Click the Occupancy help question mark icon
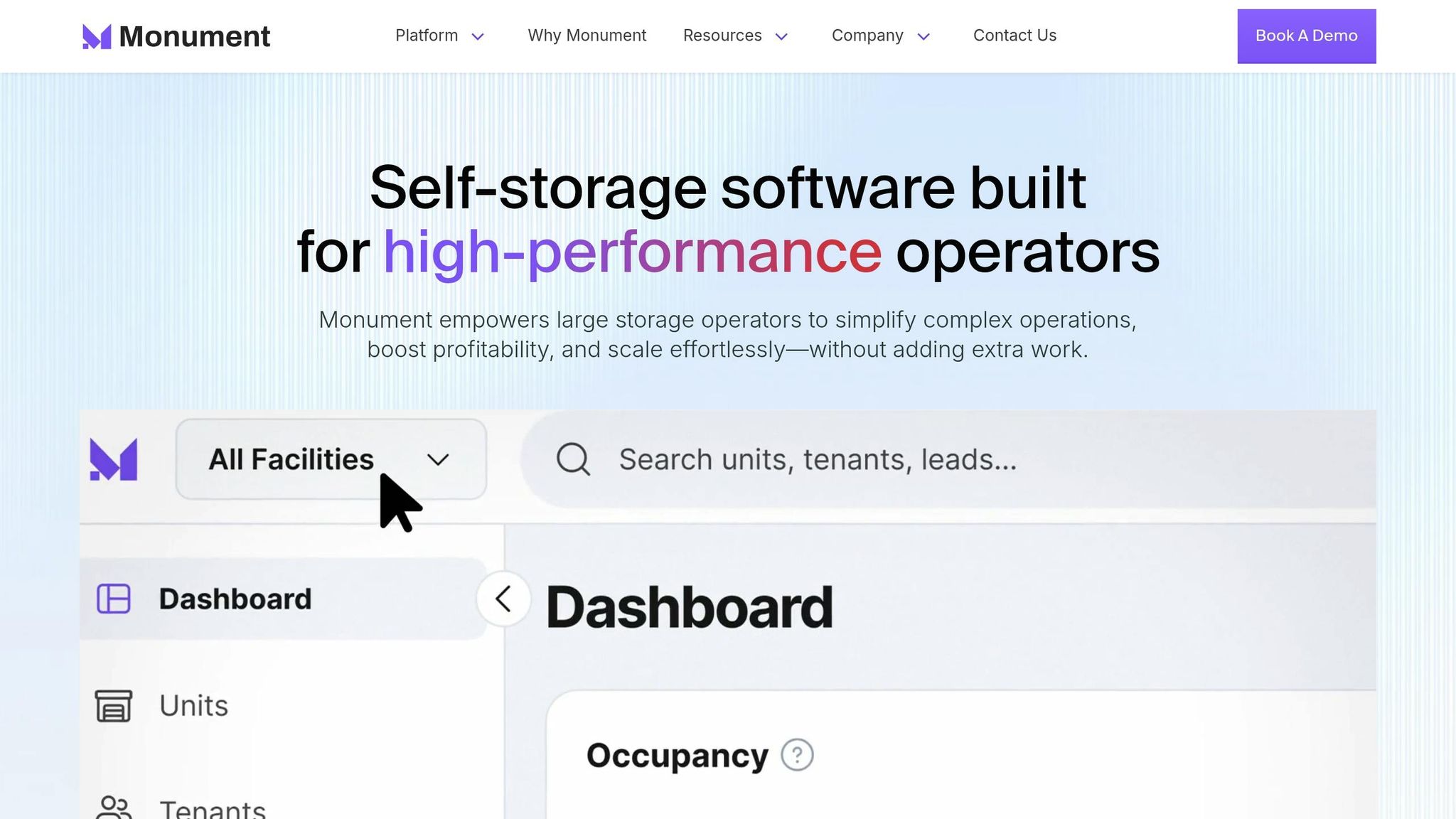 (x=797, y=755)
